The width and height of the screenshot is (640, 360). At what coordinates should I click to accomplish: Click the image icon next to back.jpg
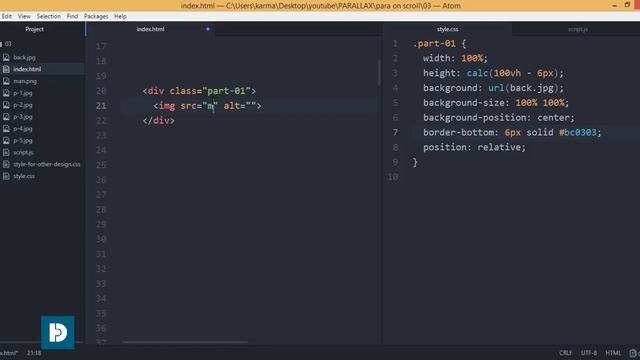6,58
